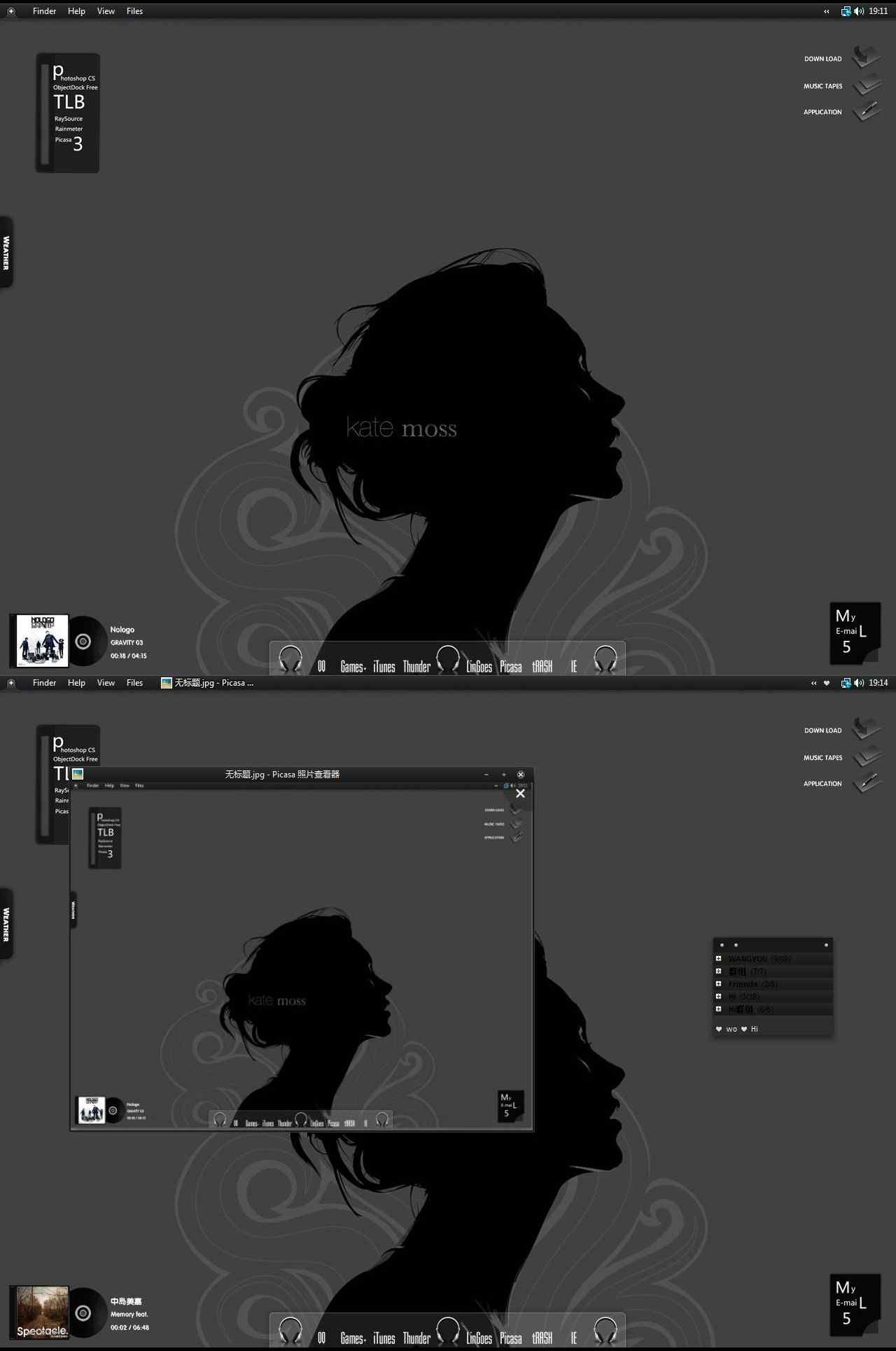Open WEATHER side tab on the 19:14 desktop
Image resolution: width=896 pixels, height=1351 pixels.
click(x=6, y=924)
